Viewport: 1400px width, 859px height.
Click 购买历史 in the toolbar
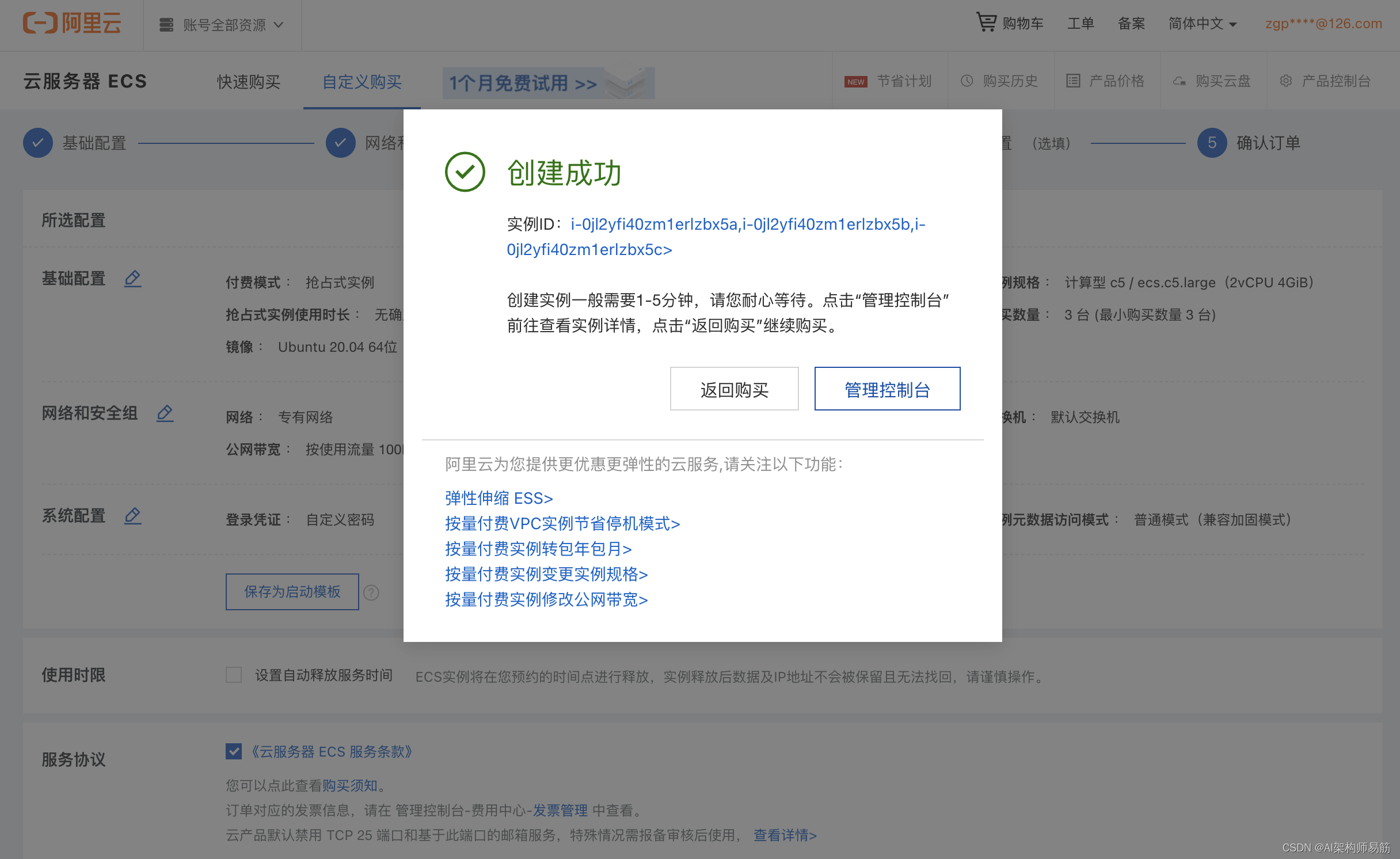[x=1010, y=81]
